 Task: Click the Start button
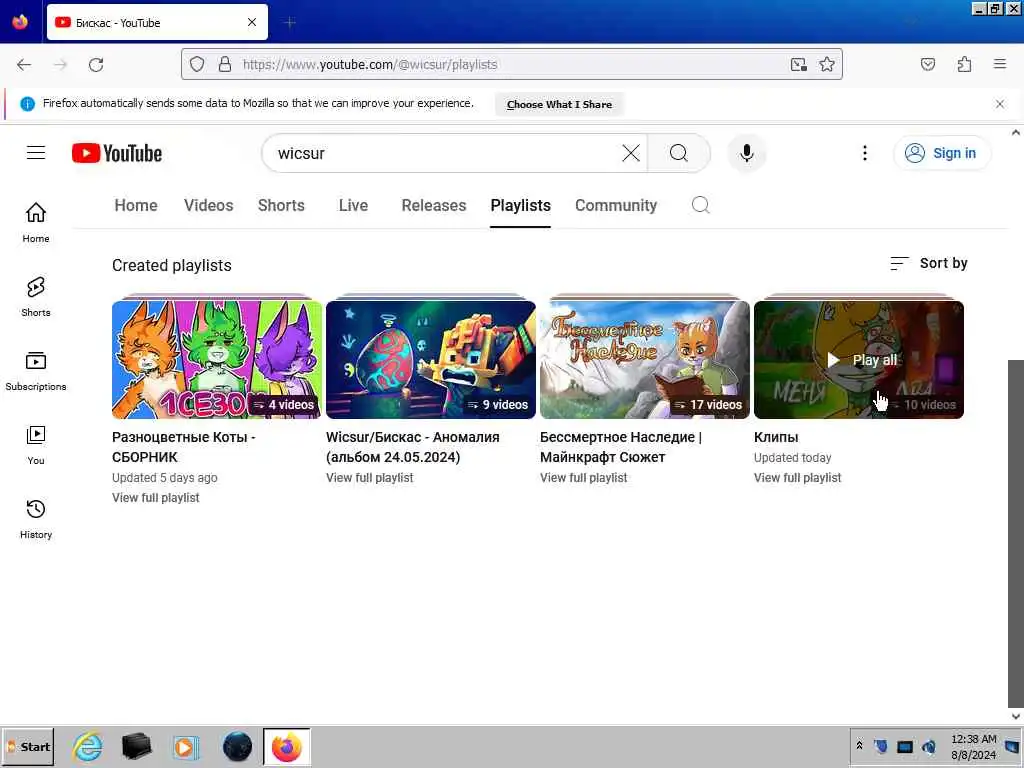(x=27, y=746)
